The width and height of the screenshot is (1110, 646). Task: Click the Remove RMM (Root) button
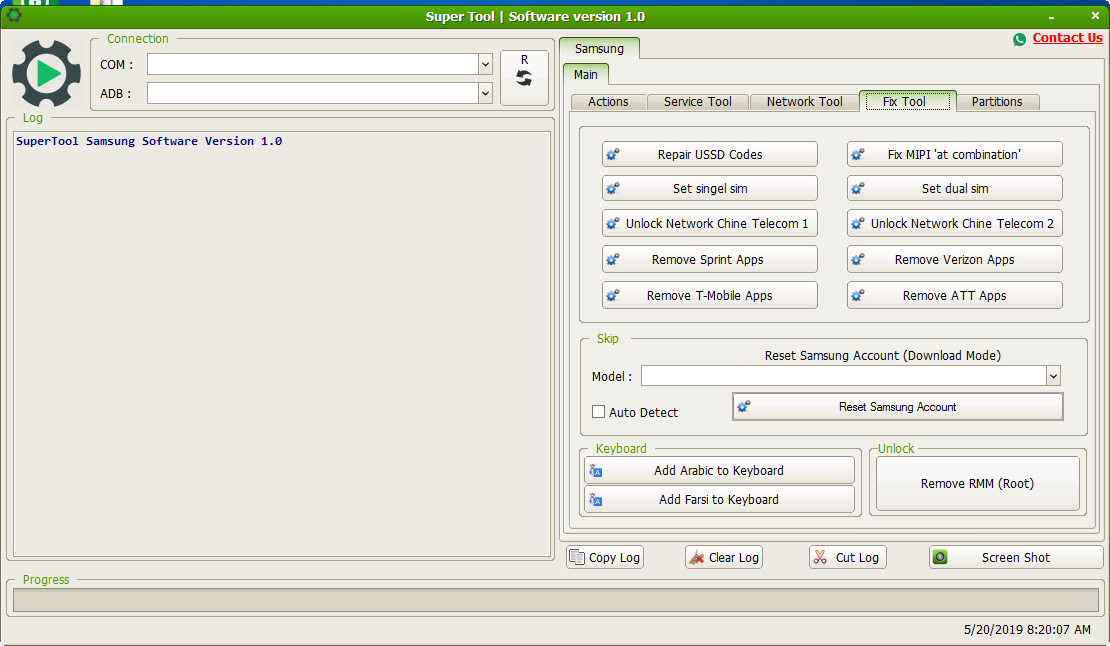click(x=977, y=483)
